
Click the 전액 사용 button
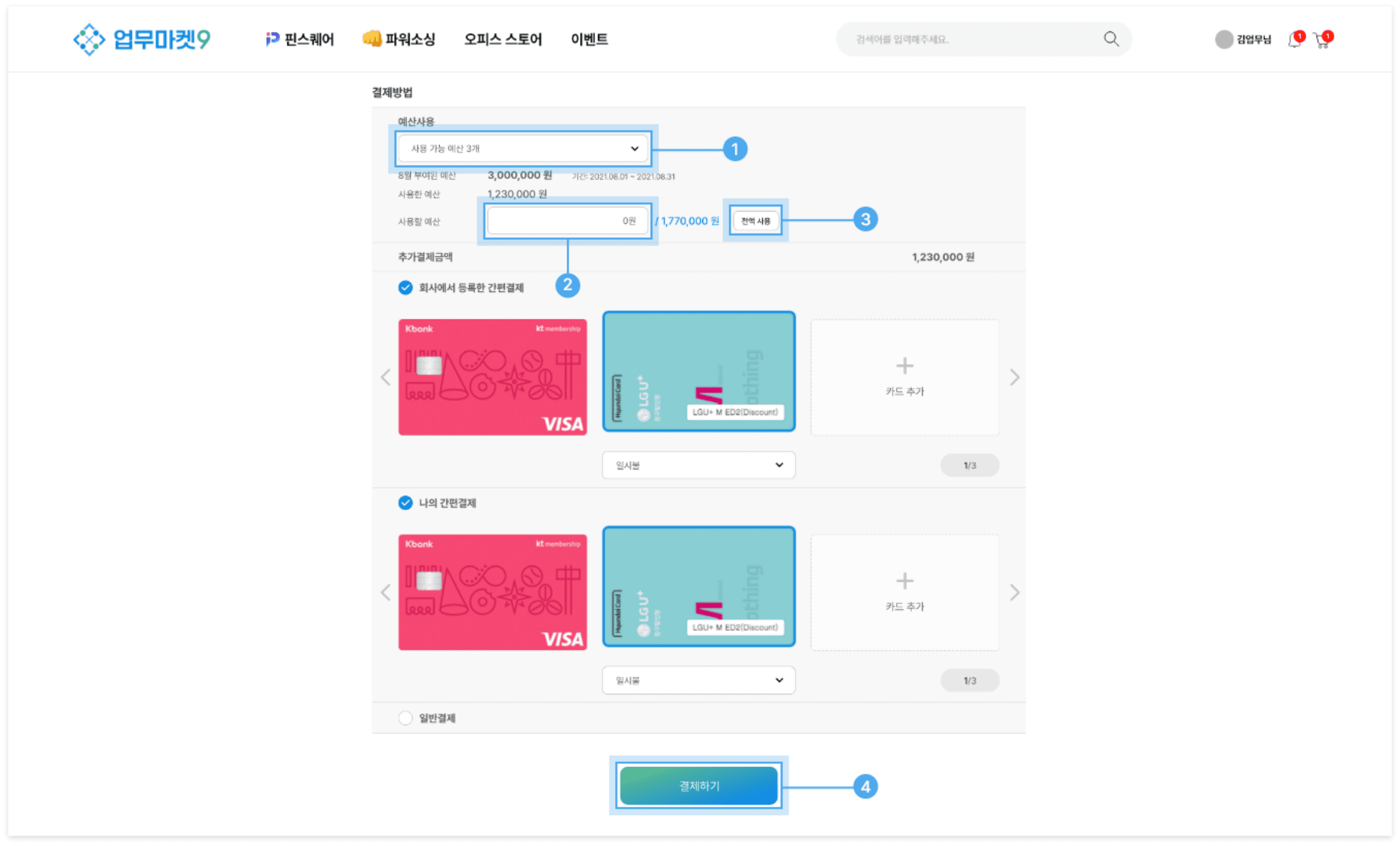point(755,221)
